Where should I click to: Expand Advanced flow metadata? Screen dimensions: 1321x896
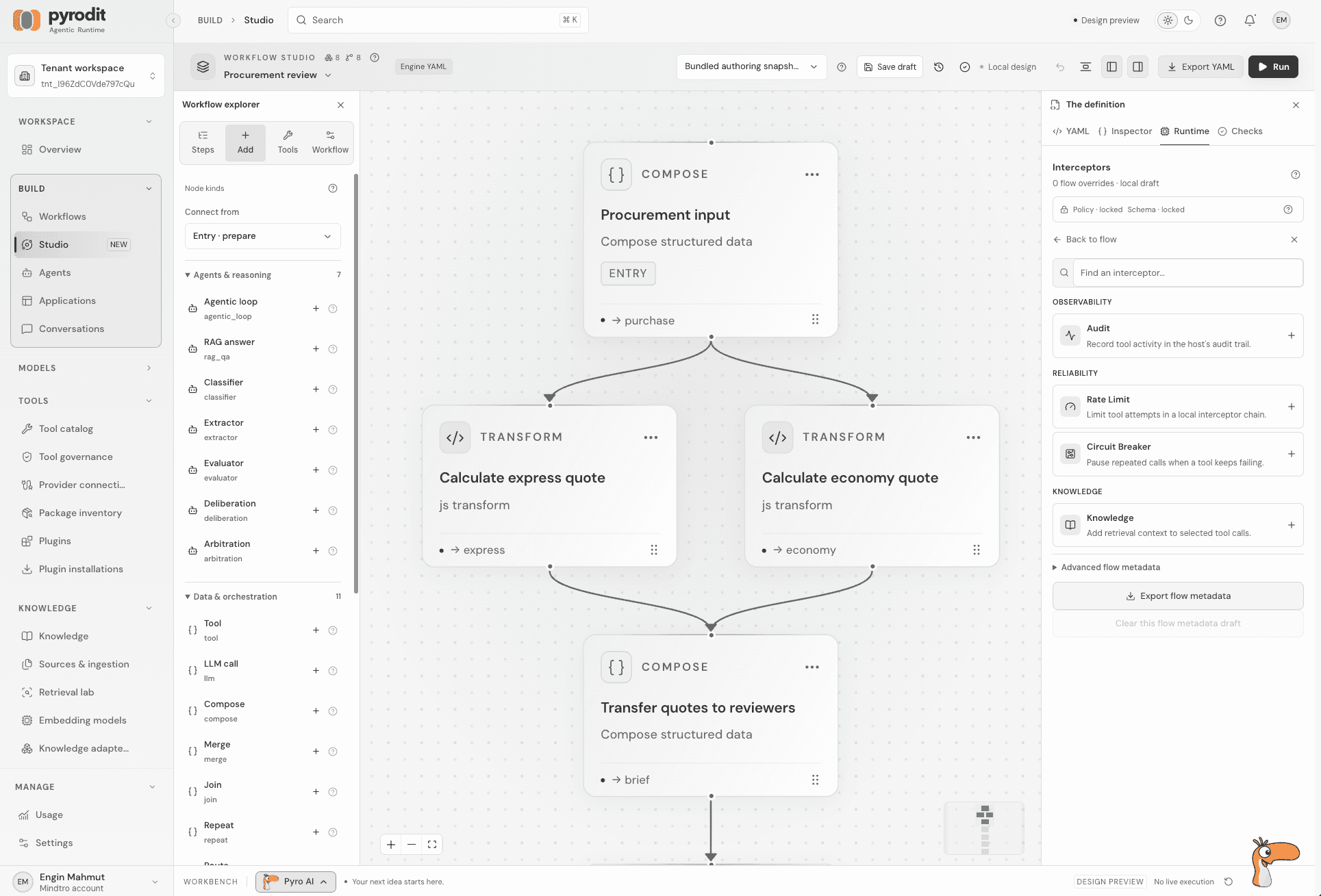pyautogui.click(x=1106, y=567)
